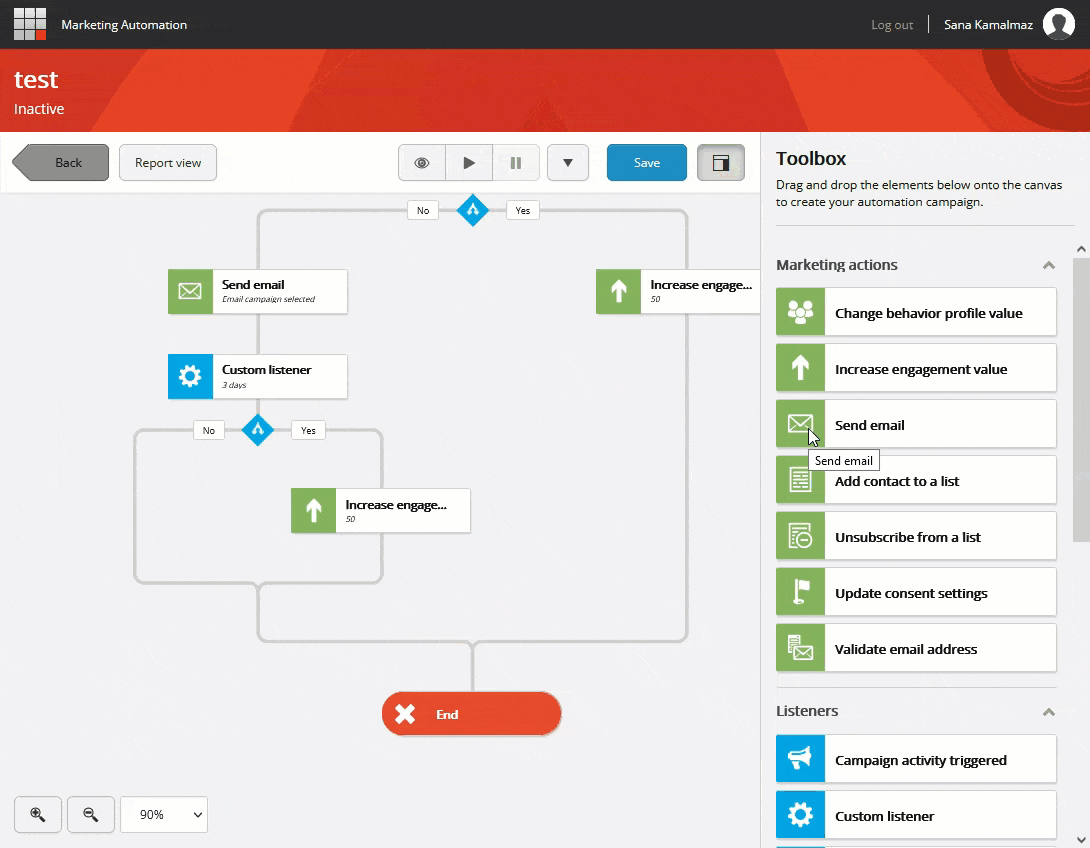Click the lower Yes branch label
Image resolution: width=1090 pixels, height=848 pixels.
[x=308, y=430]
